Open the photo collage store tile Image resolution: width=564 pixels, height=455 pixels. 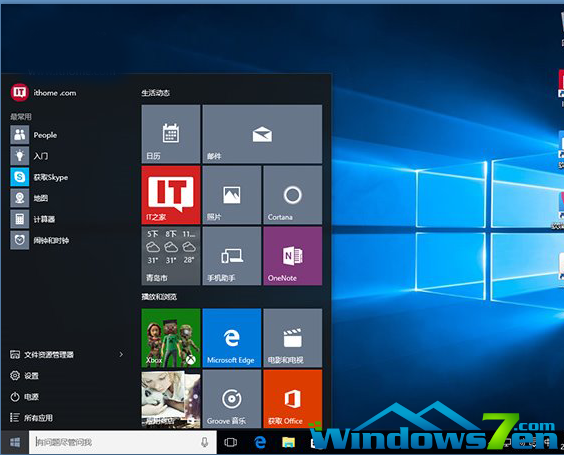coord(171,399)
